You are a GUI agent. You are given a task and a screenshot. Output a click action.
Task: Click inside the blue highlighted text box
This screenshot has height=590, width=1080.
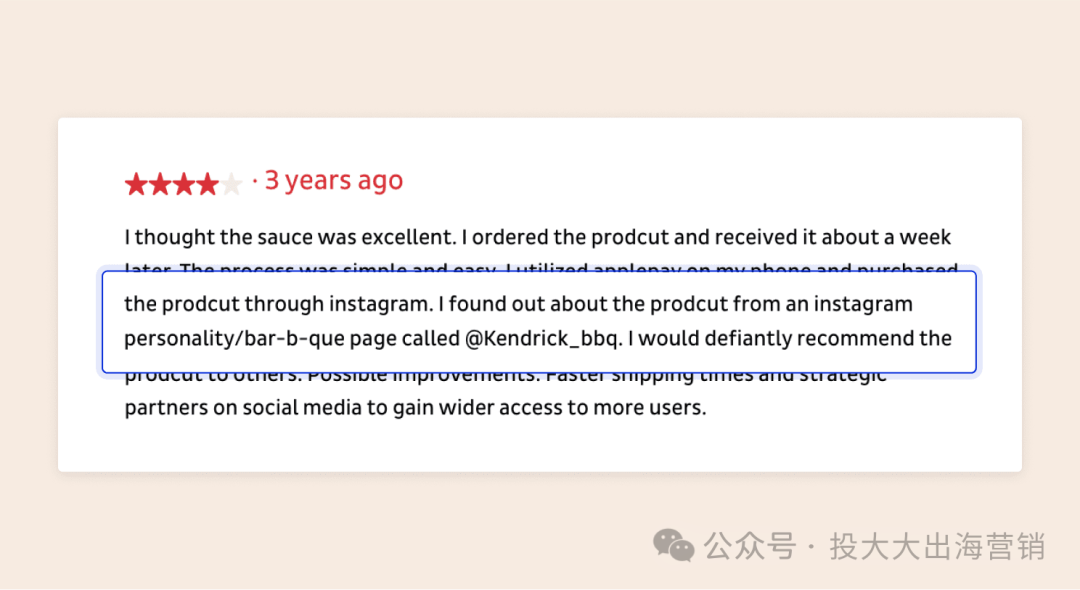coord(539,322)
